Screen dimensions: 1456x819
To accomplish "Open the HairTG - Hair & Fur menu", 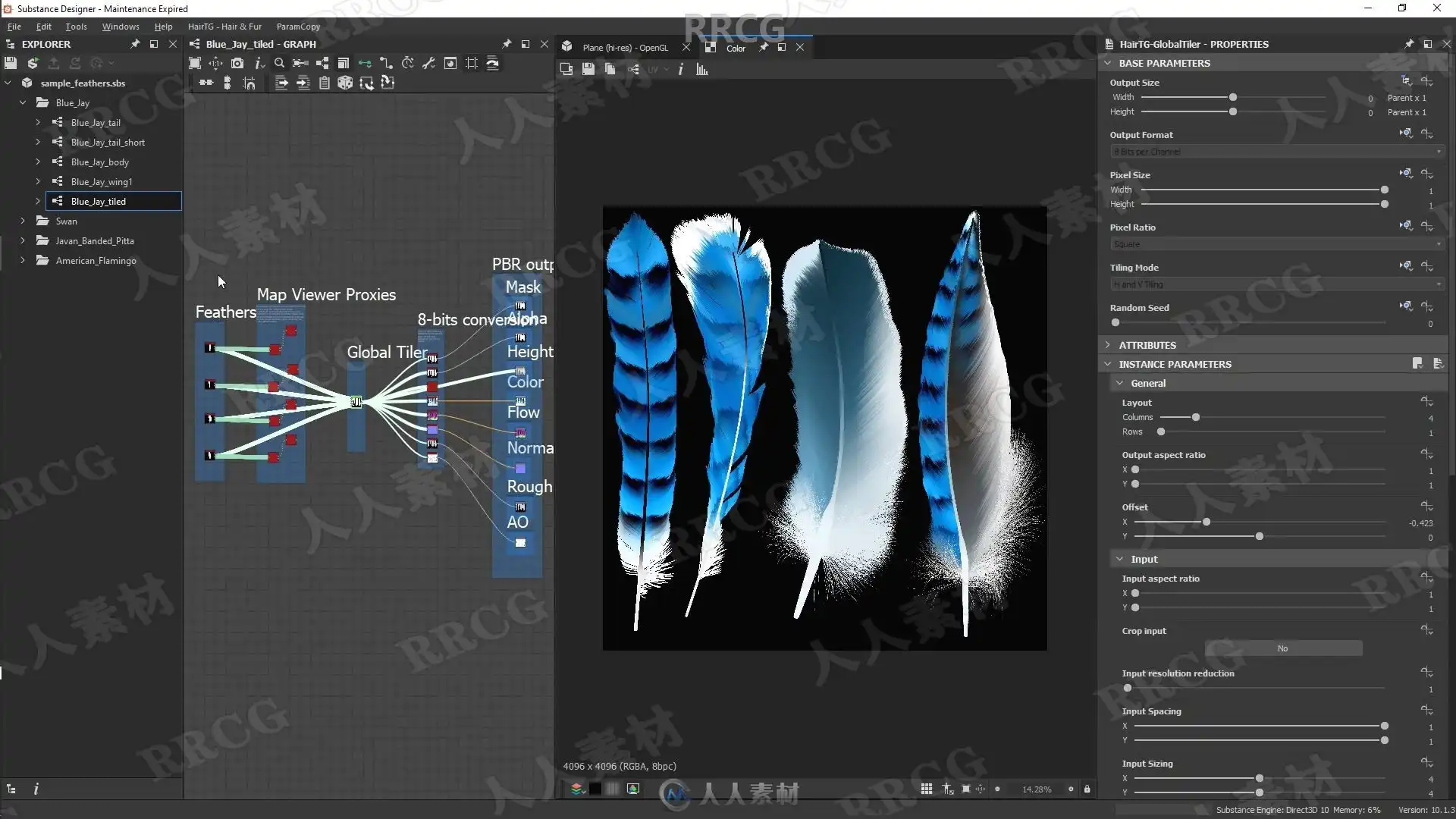I will (x=224, y=27).
